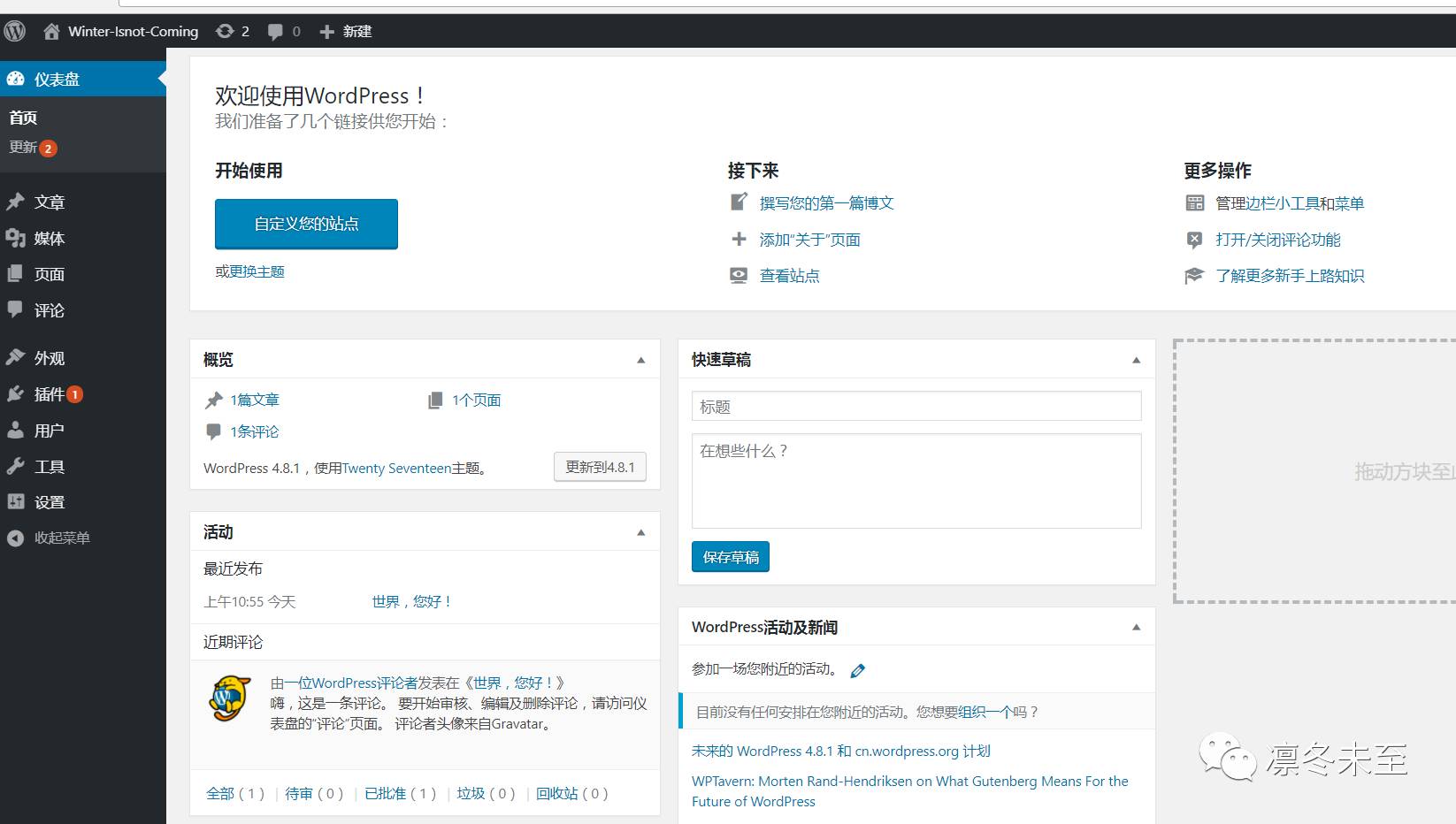Open the 1篇文章 count link
This screenshot has height=824, width=1456.
255,401
